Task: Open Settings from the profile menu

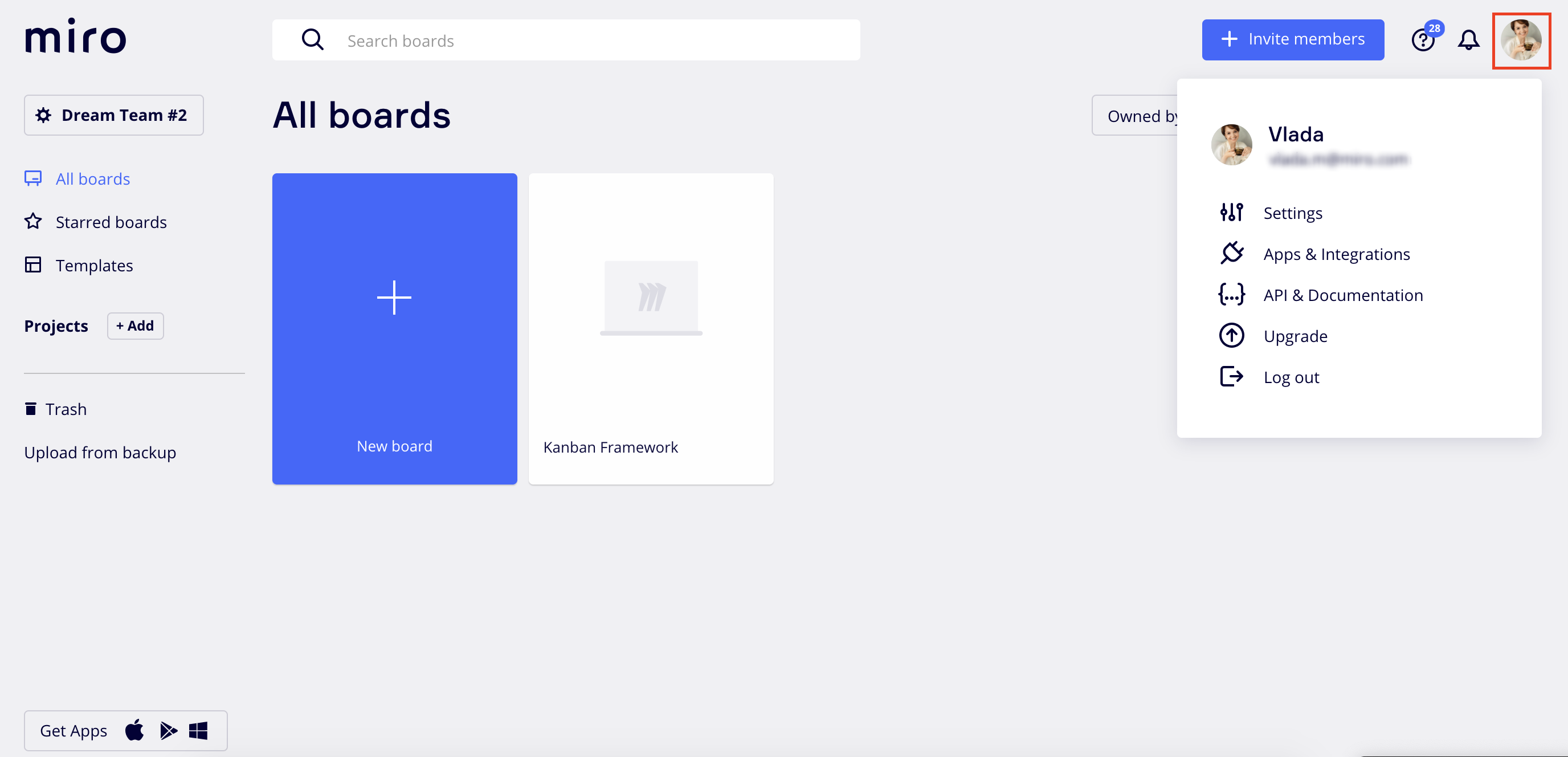Action: 1292,213
